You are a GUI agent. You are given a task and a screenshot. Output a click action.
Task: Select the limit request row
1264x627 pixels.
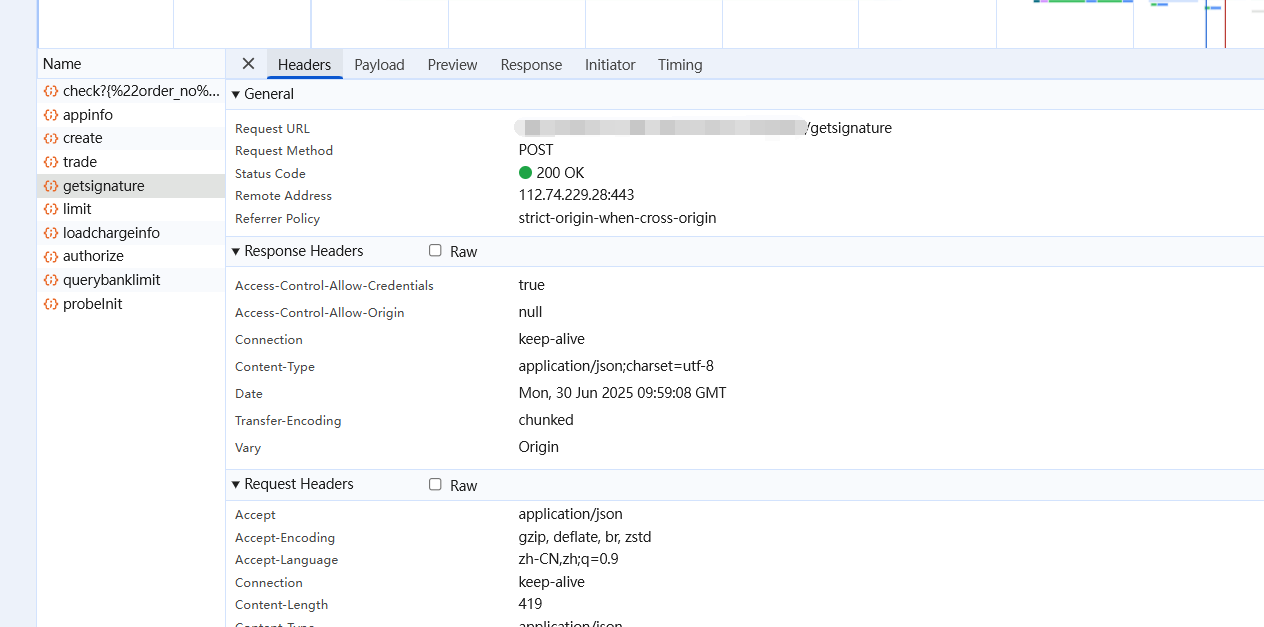131,209
